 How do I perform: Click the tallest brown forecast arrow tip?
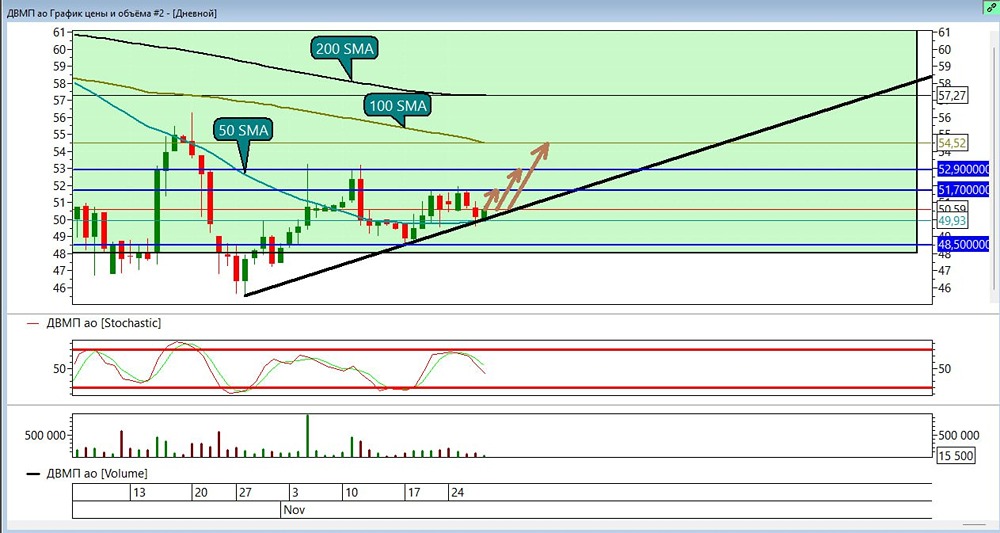point(545,145)
